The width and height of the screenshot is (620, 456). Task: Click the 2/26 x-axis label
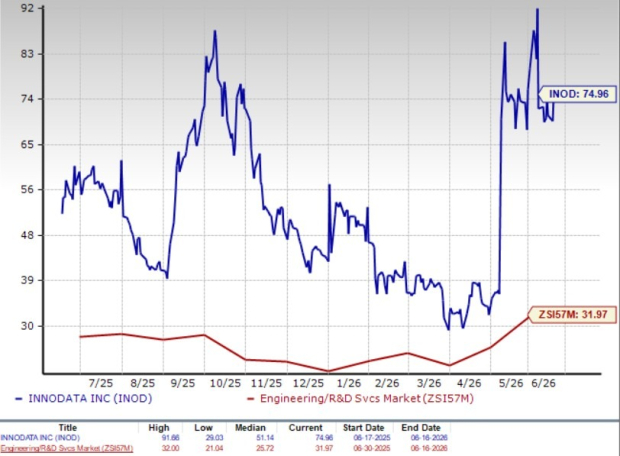(387, 383)
